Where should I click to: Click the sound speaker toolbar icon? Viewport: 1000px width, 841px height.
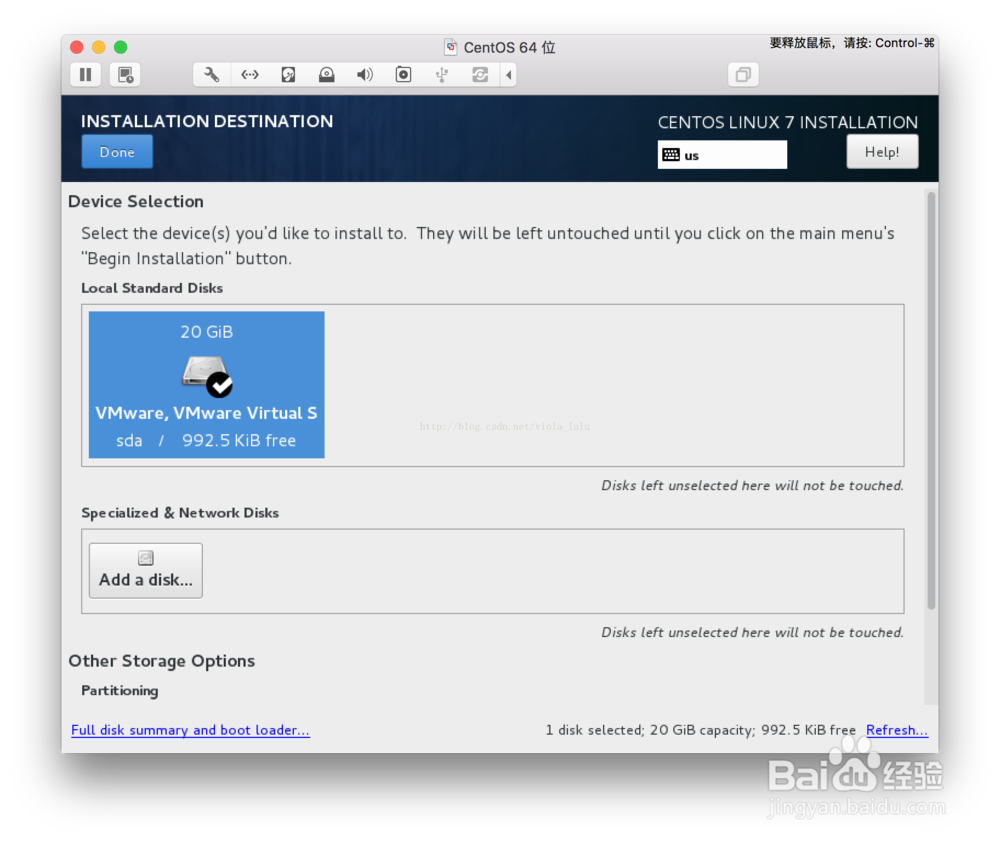(365, 75)
